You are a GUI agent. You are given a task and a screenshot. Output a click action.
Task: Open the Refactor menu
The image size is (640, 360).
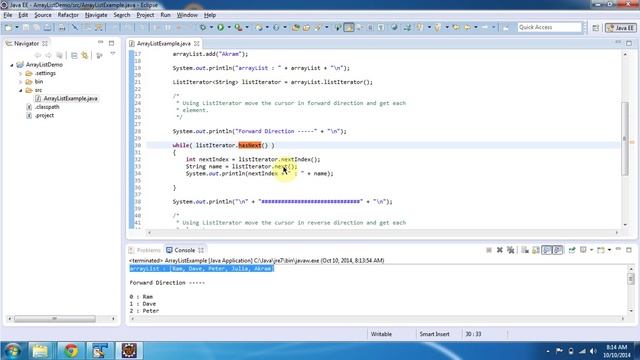pos(68,15)
